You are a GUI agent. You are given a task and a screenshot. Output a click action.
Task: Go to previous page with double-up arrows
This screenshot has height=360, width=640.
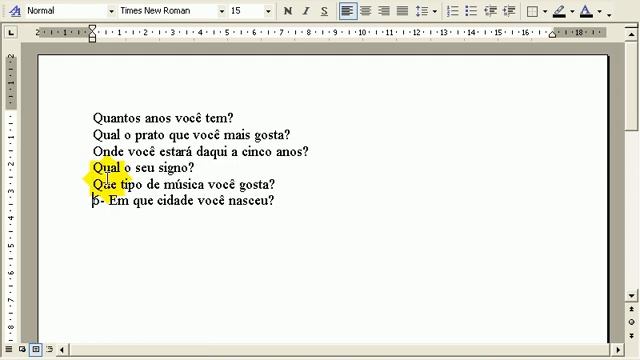(631, 309)
